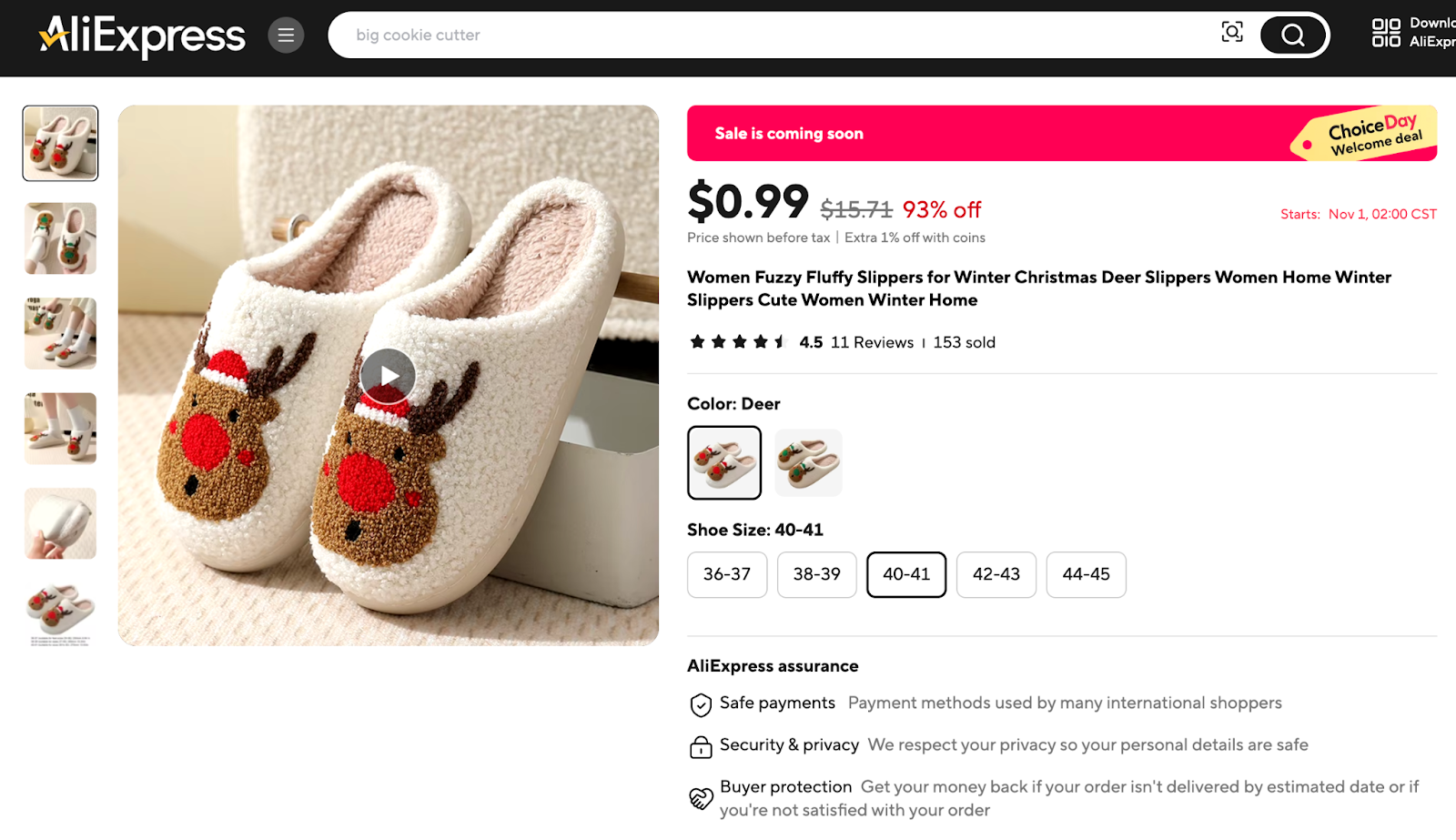Select shoe size 44-45
This screenshot has width=1456, height=840.
coord(1086,574)
